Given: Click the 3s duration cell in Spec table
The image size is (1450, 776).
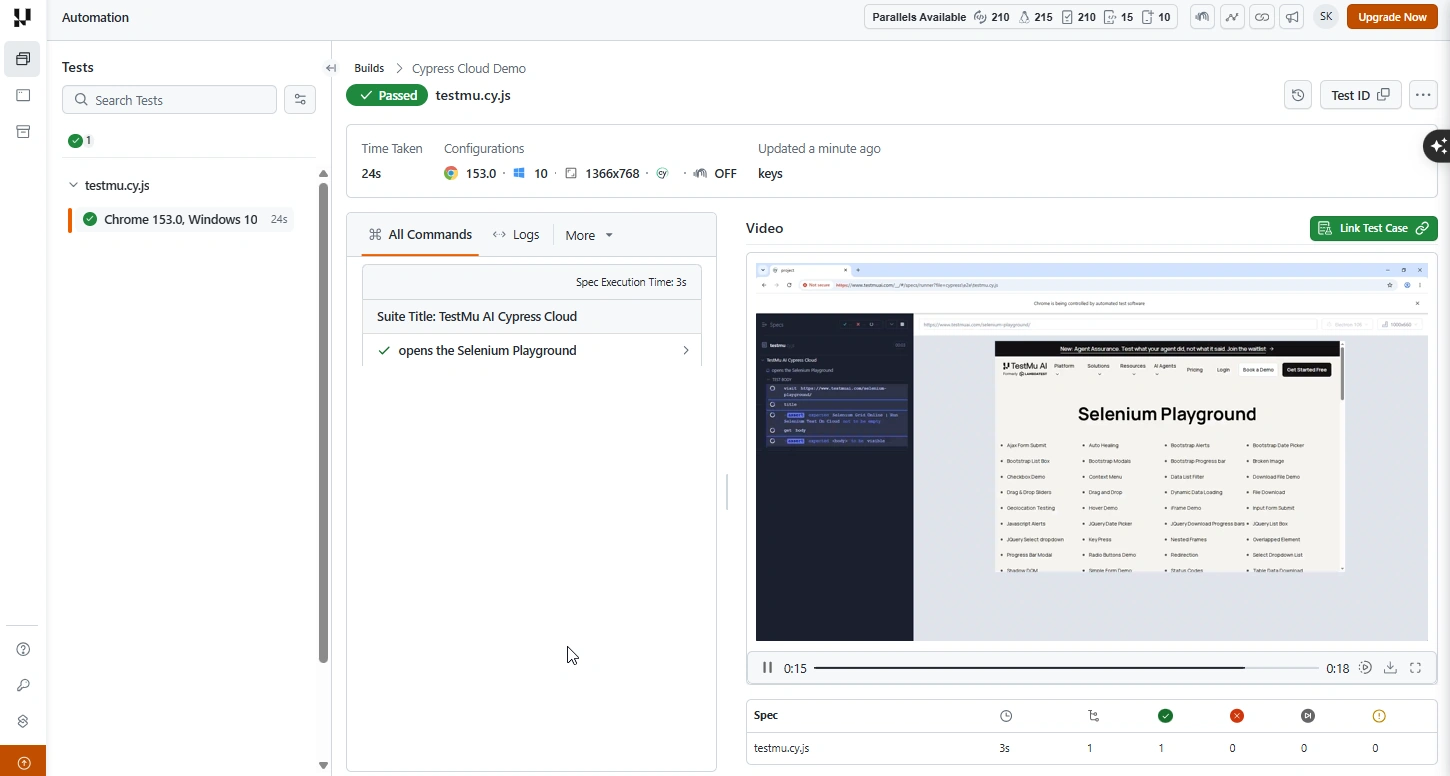Looking at the screenshot, I should (1005, 748).
